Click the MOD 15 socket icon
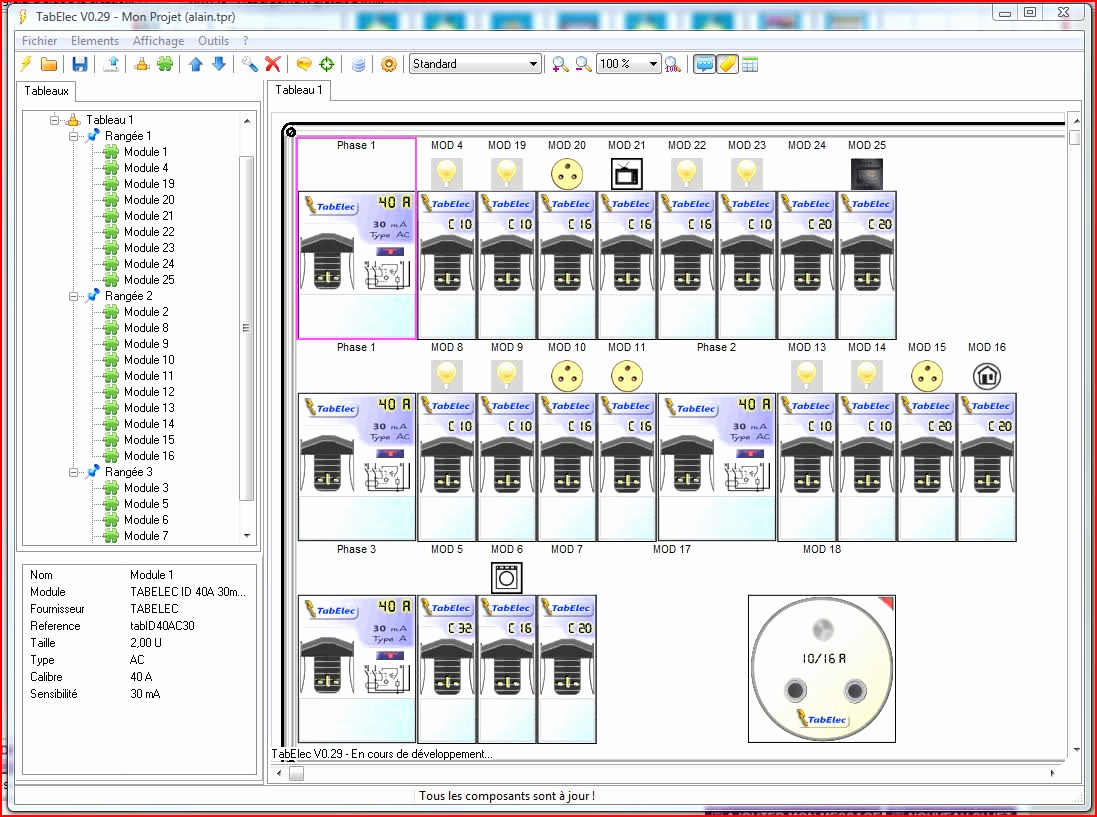 click(x=927, y=376)
